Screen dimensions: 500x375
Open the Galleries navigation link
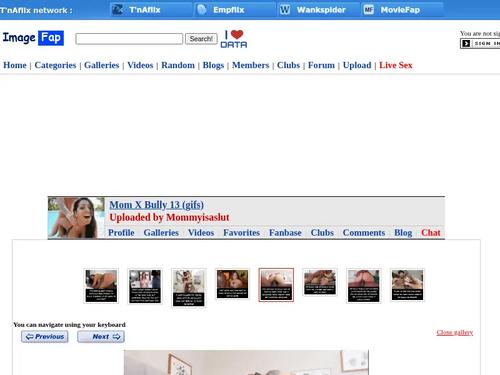coord(102,65)
